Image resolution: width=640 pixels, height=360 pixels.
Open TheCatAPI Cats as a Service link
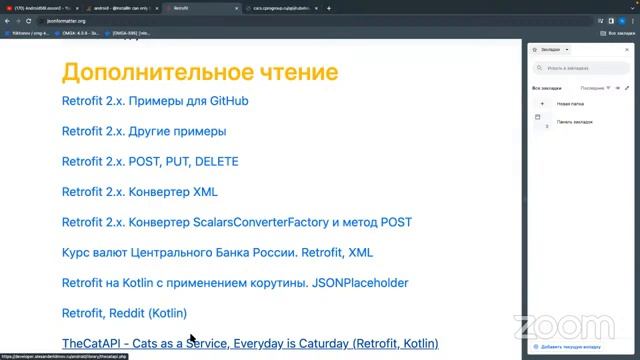pyautogui.click(x=250, y=343)
